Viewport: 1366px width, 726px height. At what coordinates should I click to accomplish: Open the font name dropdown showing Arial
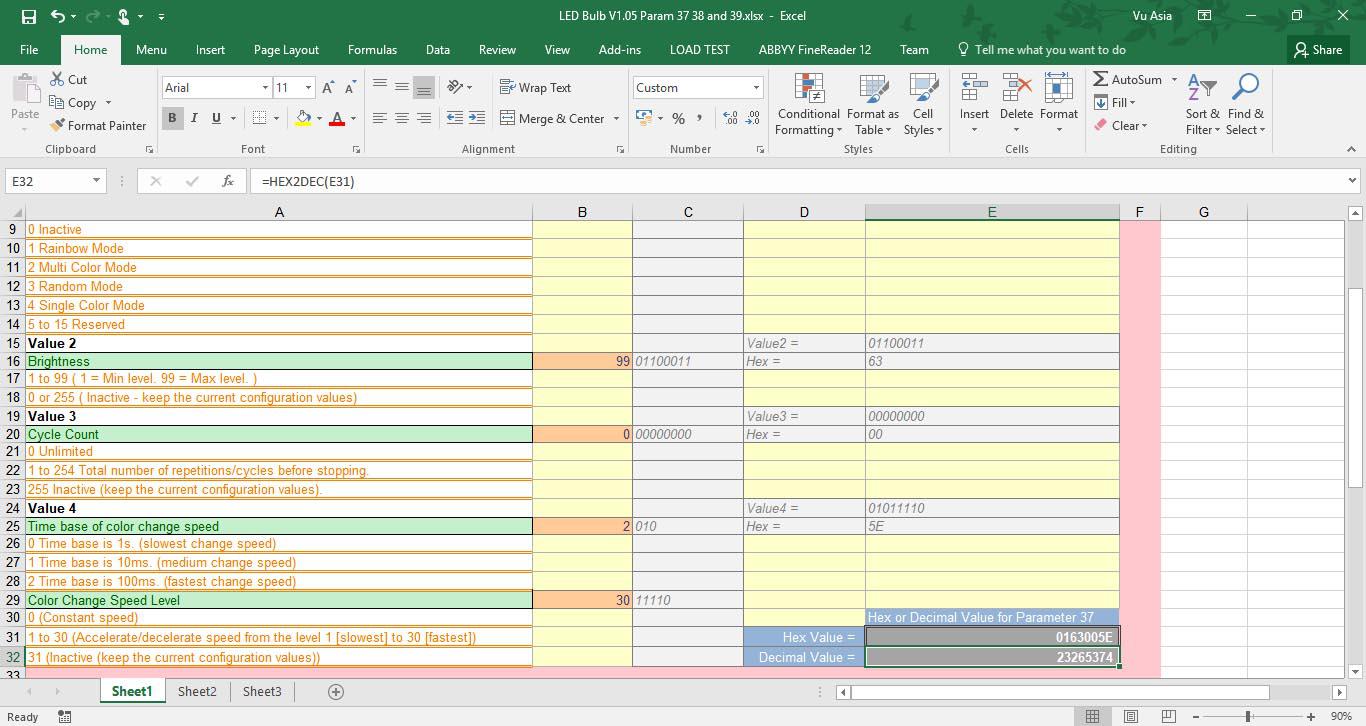tap(265, 88)
